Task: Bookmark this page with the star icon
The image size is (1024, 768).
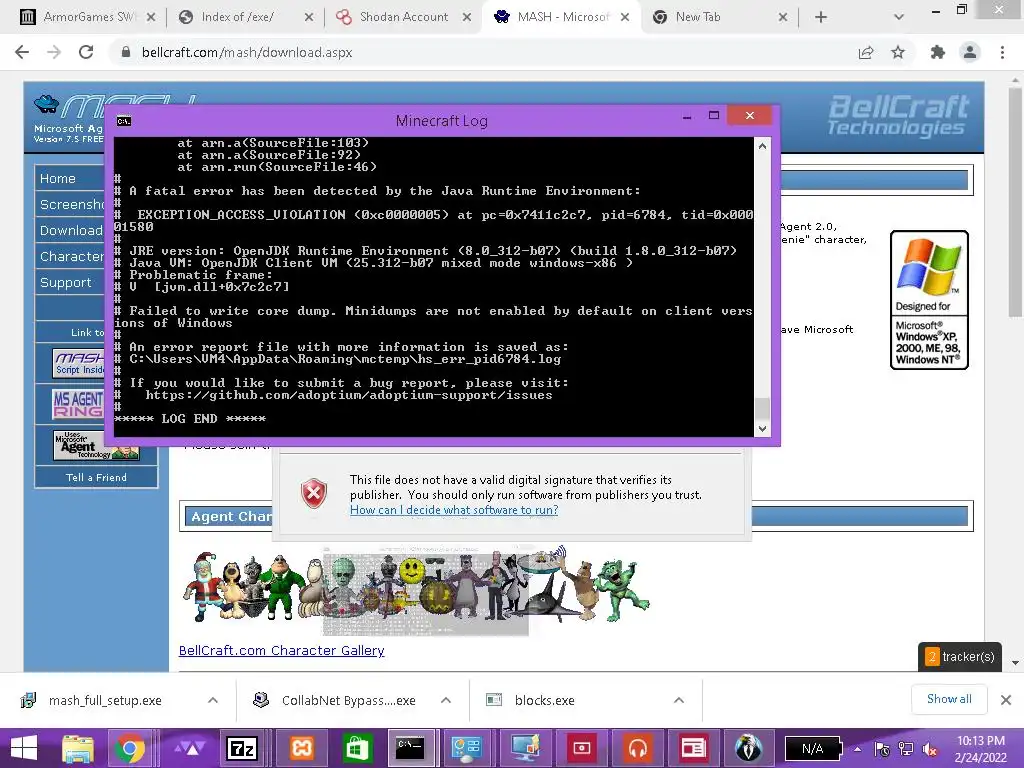Action: coord(898,52)
